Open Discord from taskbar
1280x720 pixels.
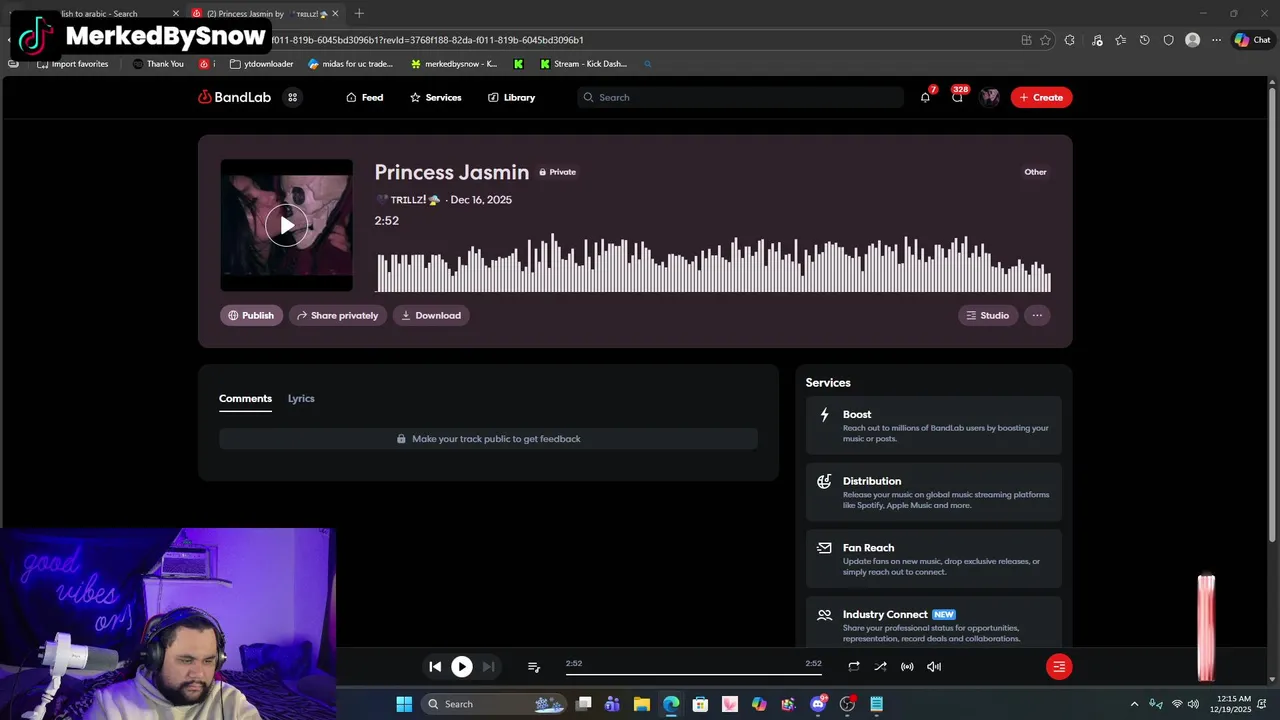pos(818,704)
